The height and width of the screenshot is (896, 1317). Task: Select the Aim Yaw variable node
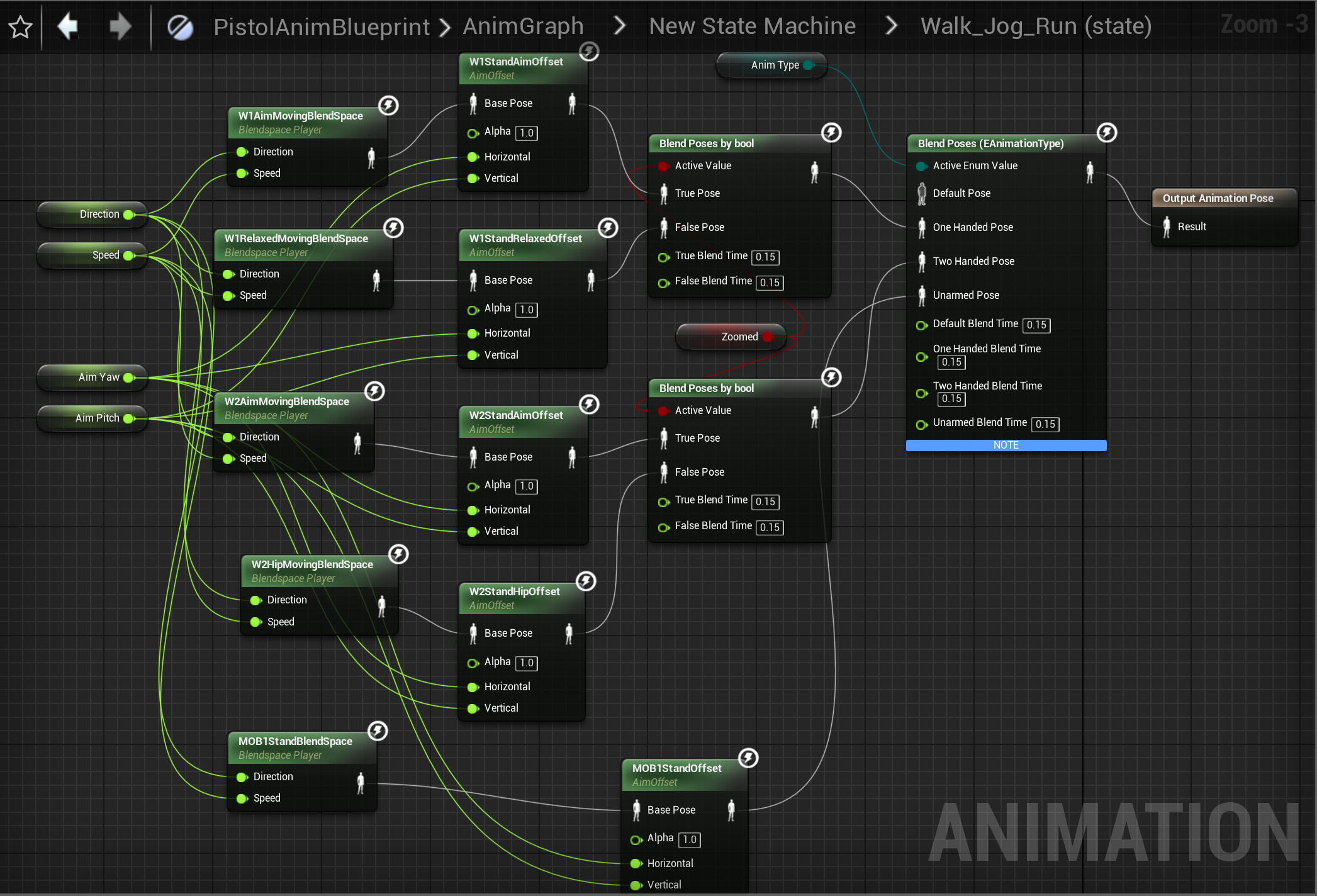click(x=92, y=376)
